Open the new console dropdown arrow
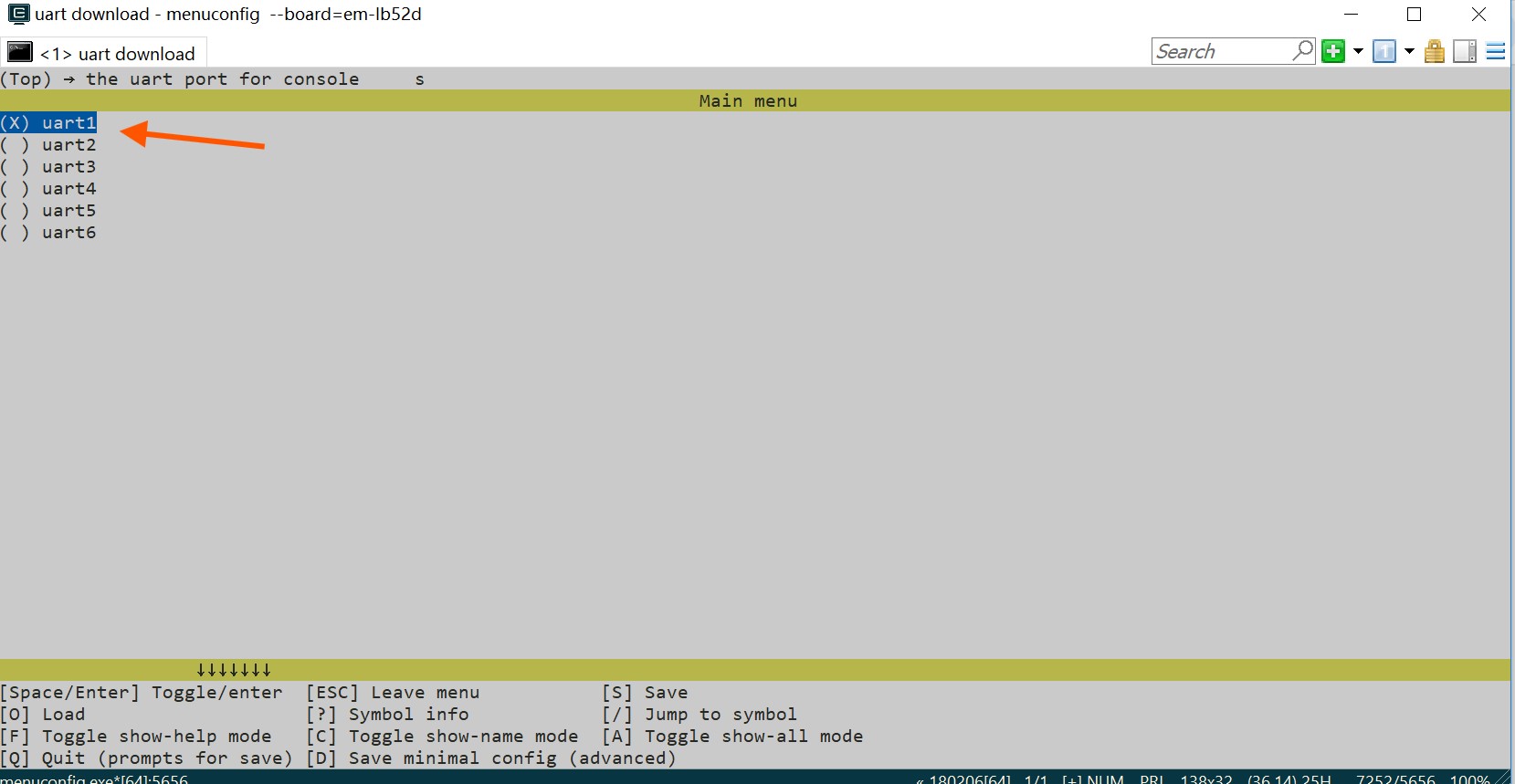 1358,51
